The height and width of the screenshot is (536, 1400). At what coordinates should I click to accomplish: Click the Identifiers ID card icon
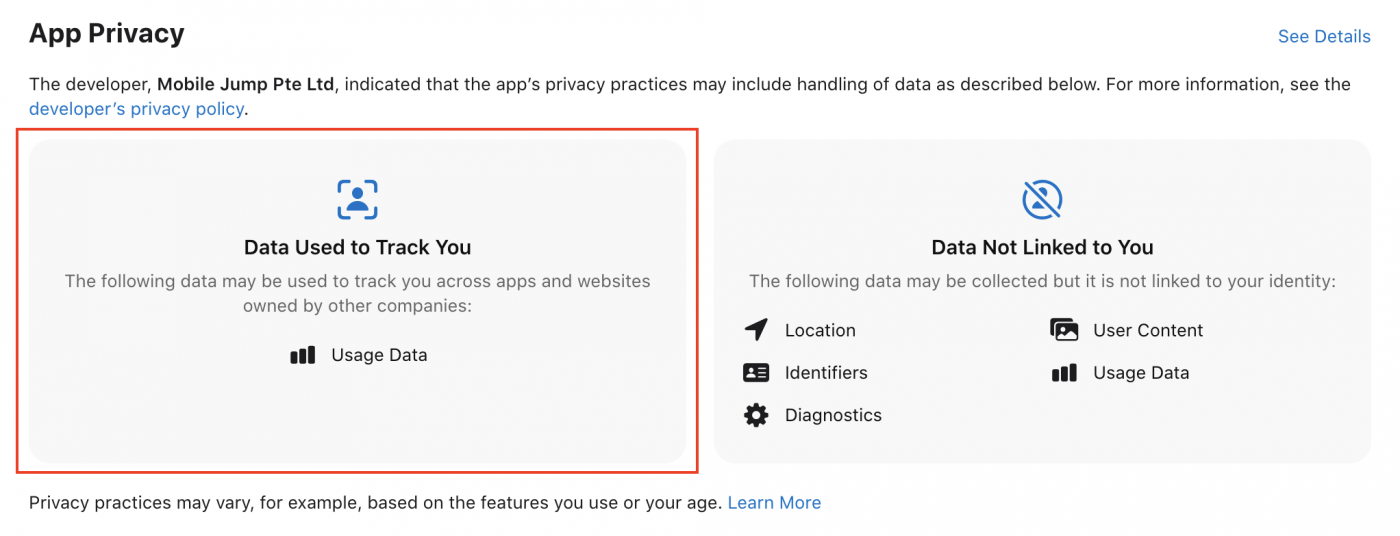tap(756, 373)
